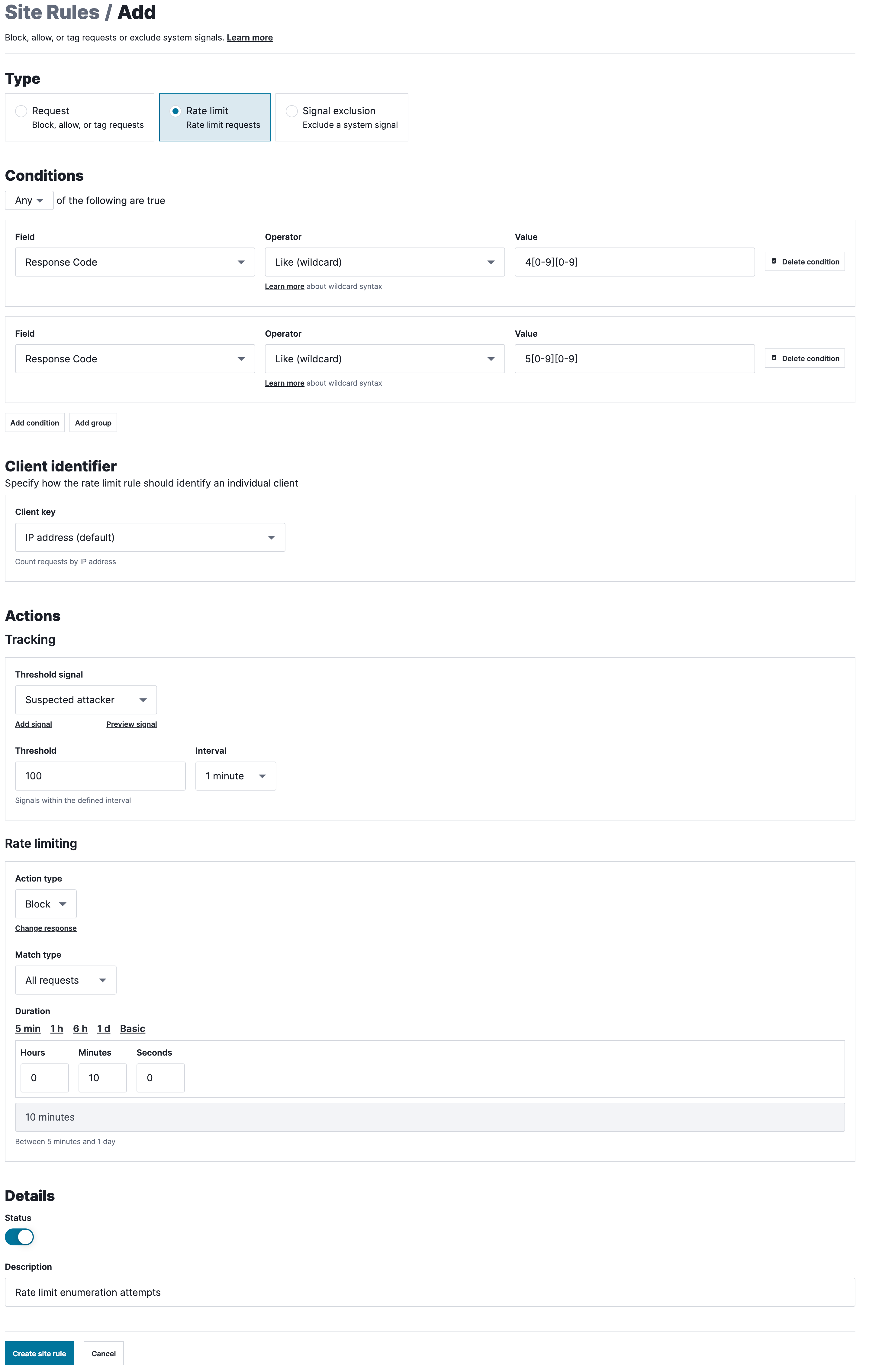Image resolution: width=869 pixels, height=1372 pixels.
Task: Choose the 5 min duration preset
Action: tap(27, 1028)
